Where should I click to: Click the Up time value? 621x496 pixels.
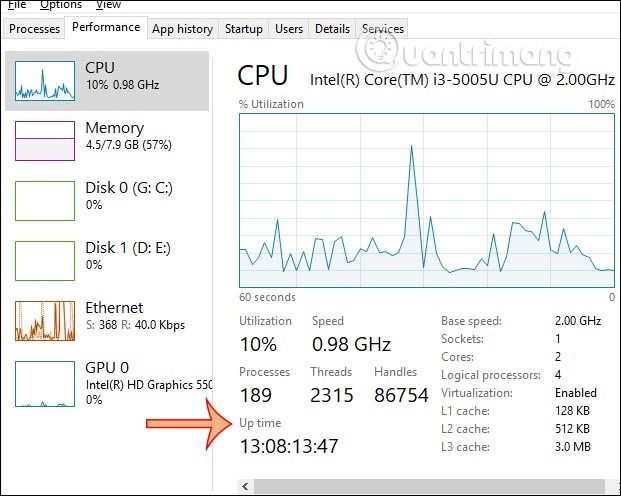(289, 446)
